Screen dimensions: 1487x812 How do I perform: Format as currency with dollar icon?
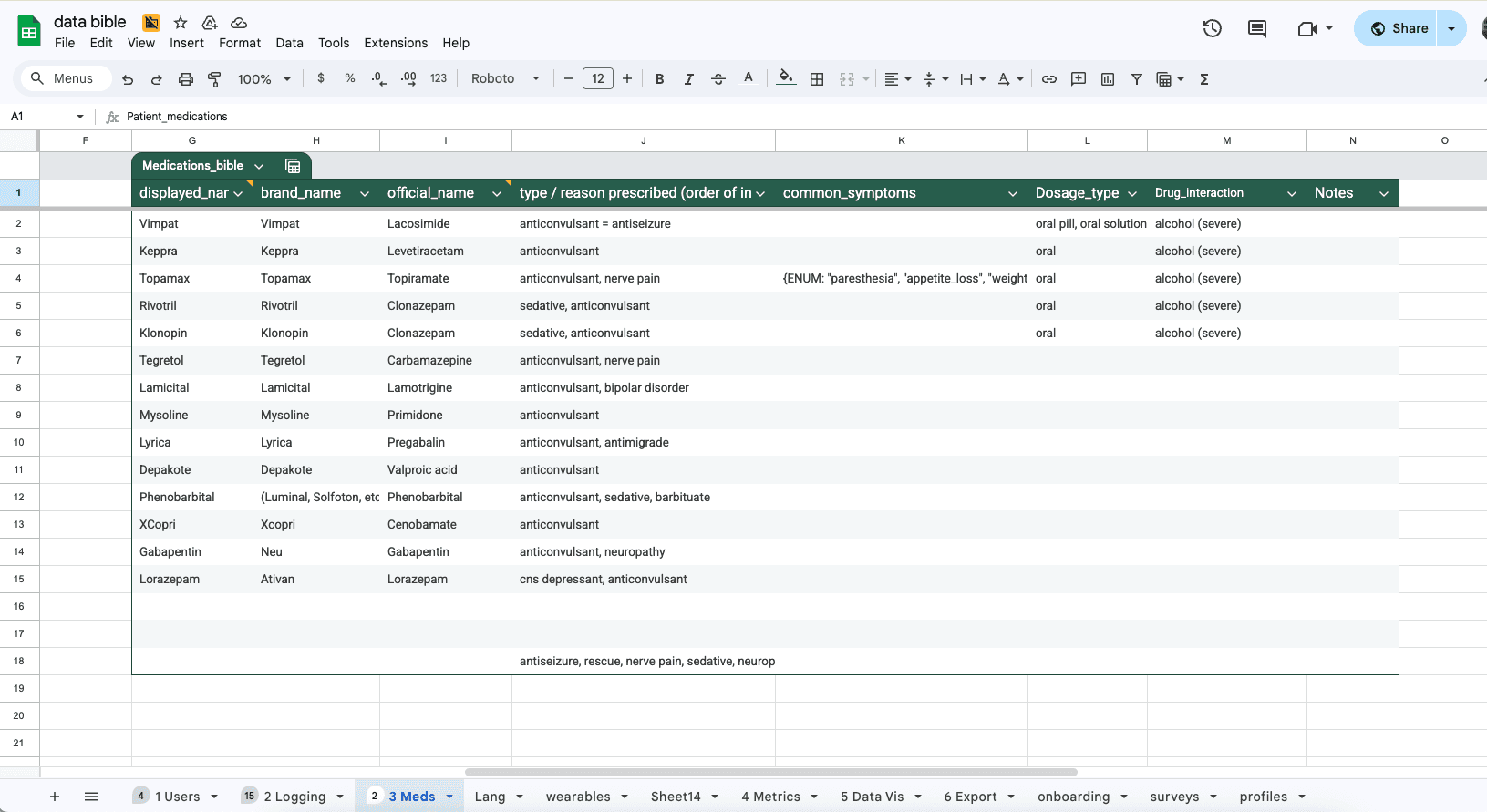pyautogui.click(x=321, y=78)
